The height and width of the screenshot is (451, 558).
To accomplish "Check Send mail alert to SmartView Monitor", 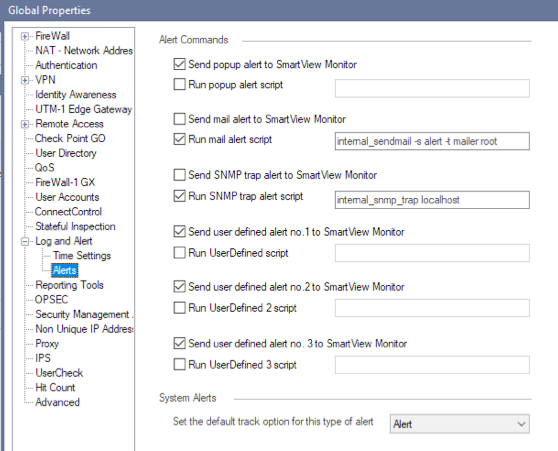I will [x=179, y=119].
